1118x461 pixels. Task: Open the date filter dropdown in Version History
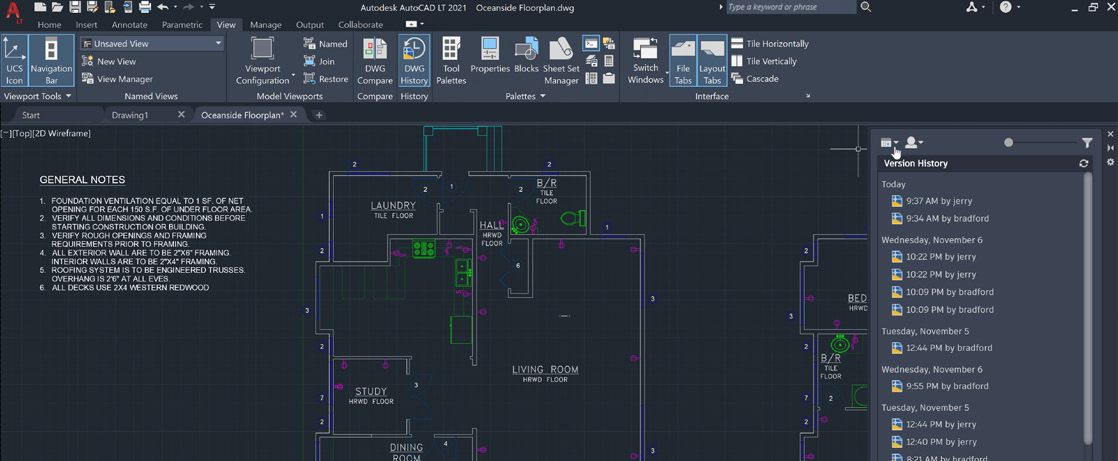tap(889, 143)
